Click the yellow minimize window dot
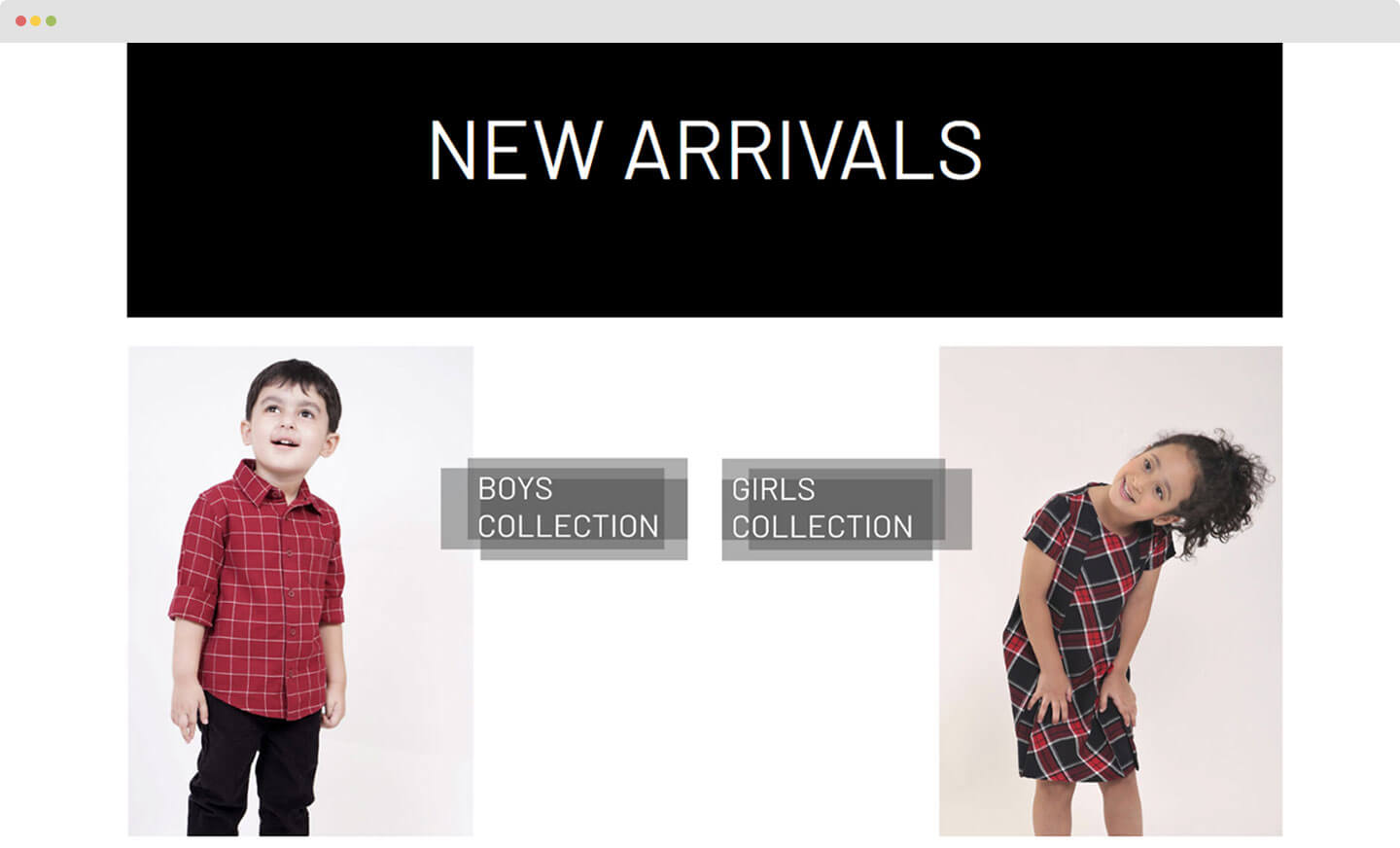 (x=36, y=20)
